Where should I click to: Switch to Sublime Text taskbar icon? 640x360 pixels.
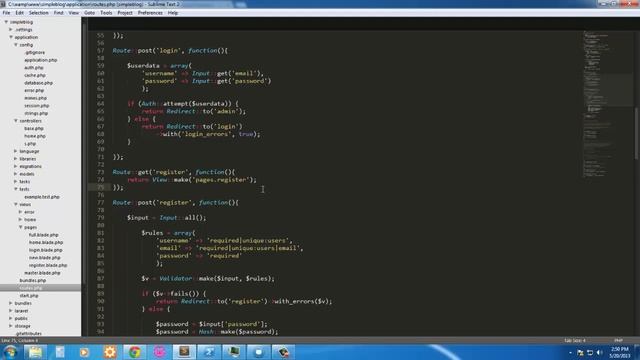pos(184,352)
